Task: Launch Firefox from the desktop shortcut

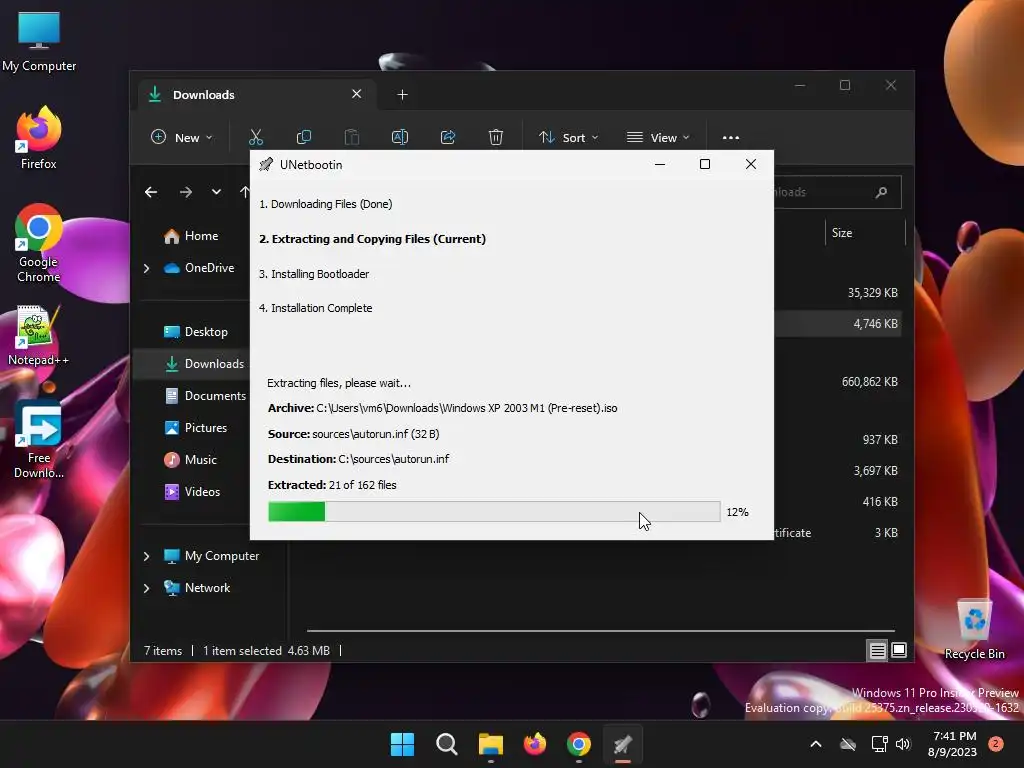Action: (x=39, y=138)
